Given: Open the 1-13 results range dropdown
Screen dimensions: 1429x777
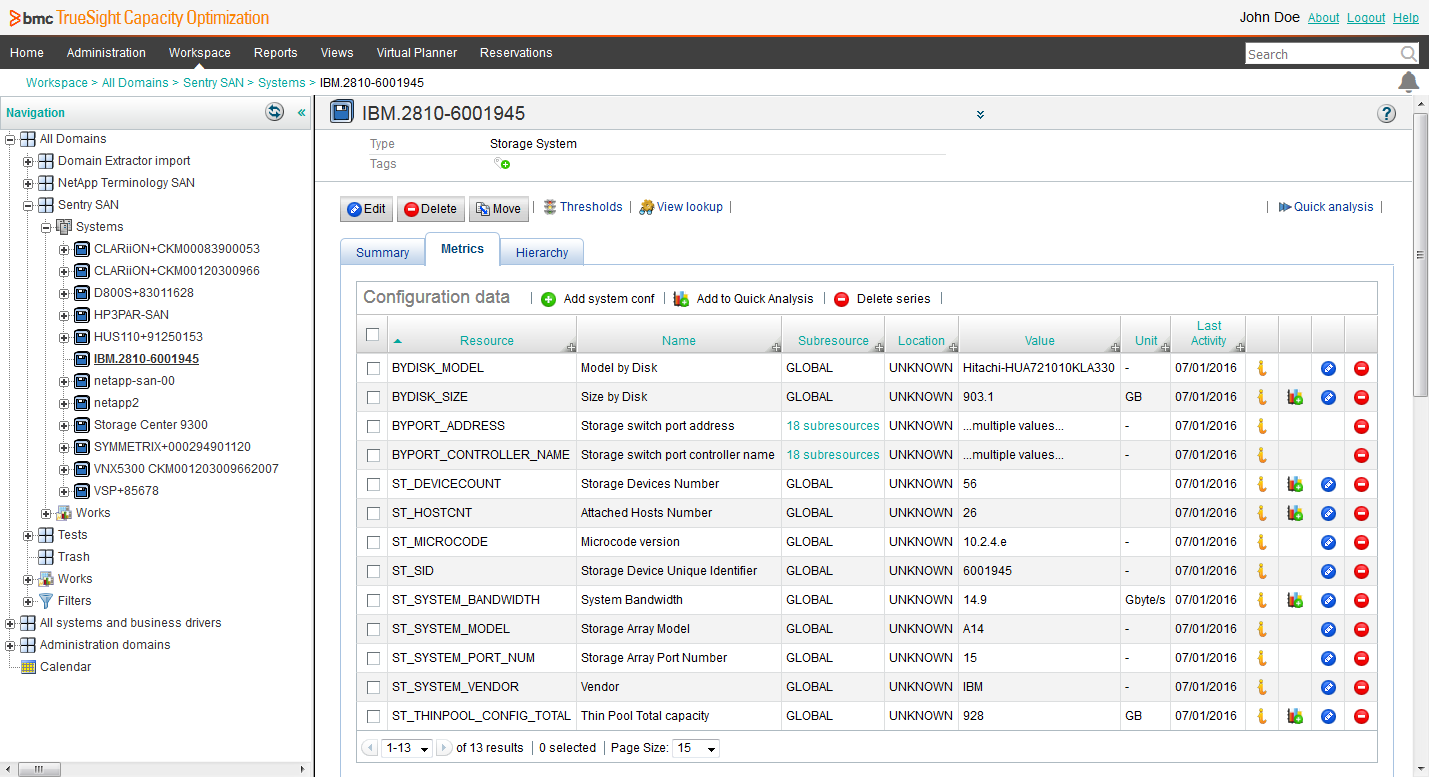Looking at the screenshot, I should pos(407,748).
